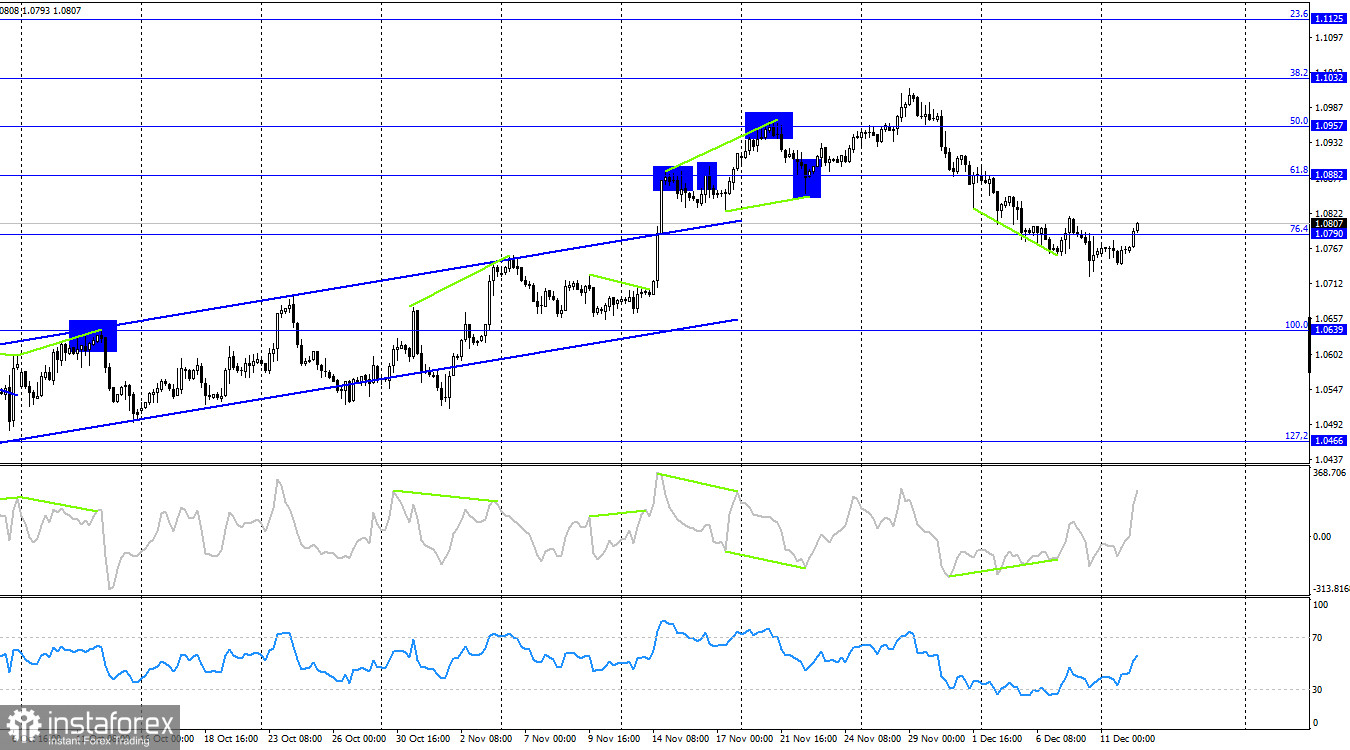
Task: Click the 17 Nov 00:00 time label
Action: (745, 739)
